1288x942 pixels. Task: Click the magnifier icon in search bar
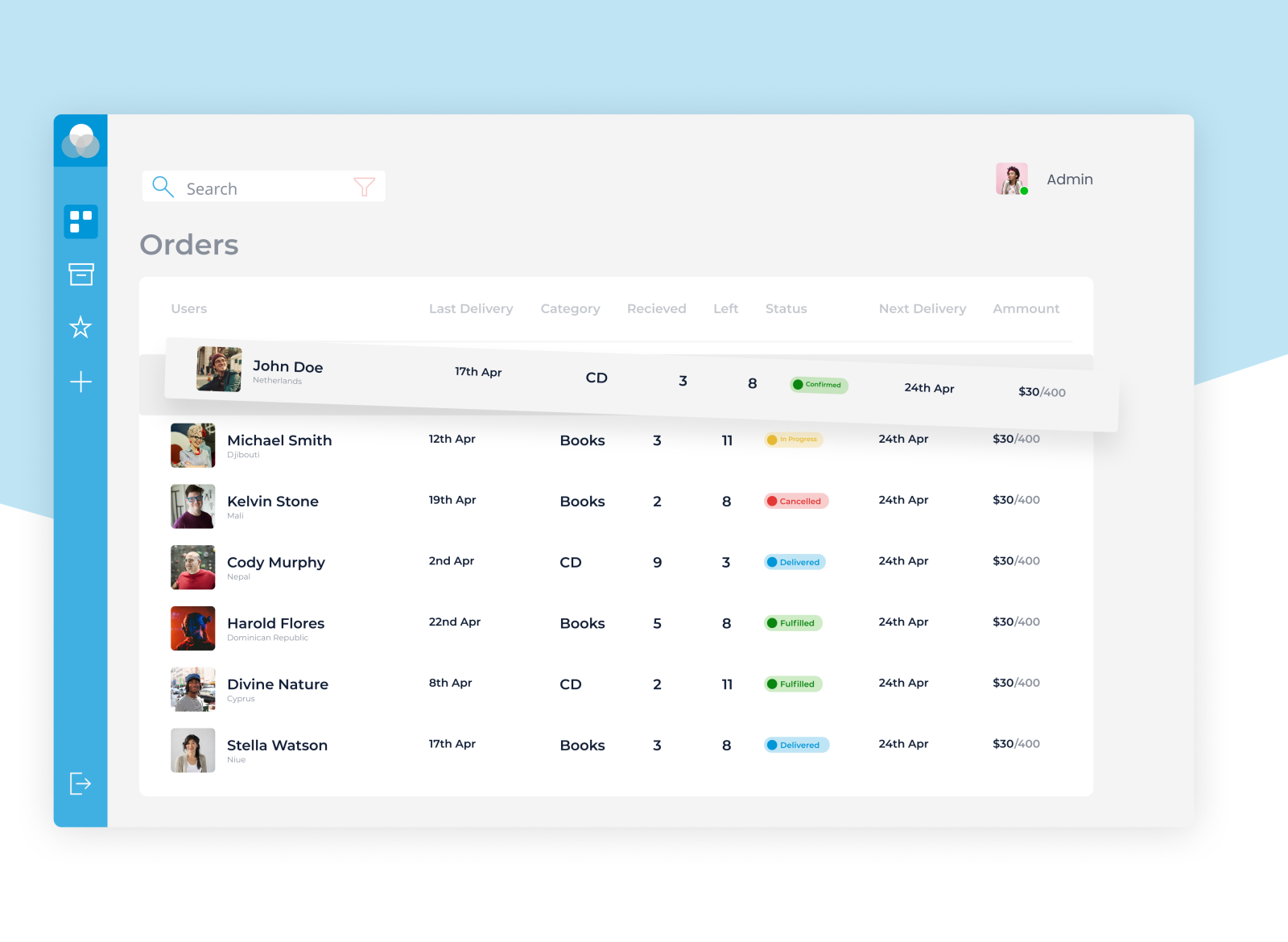(163, 186)
